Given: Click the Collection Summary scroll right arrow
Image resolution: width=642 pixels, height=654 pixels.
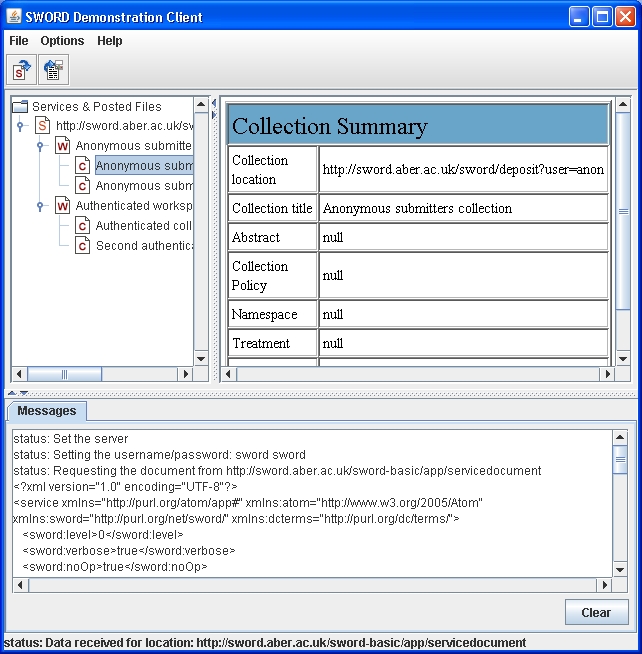Looking at the screenshot, I should pyautogui.click(x=606, y=374).
